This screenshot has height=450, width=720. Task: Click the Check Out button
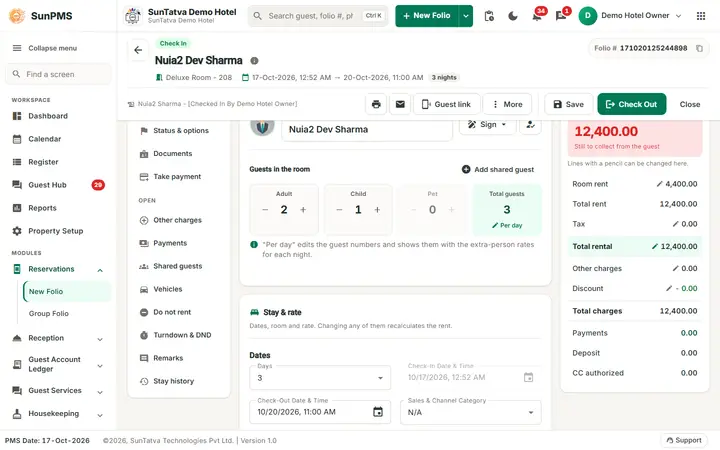[x=631, y=104]
